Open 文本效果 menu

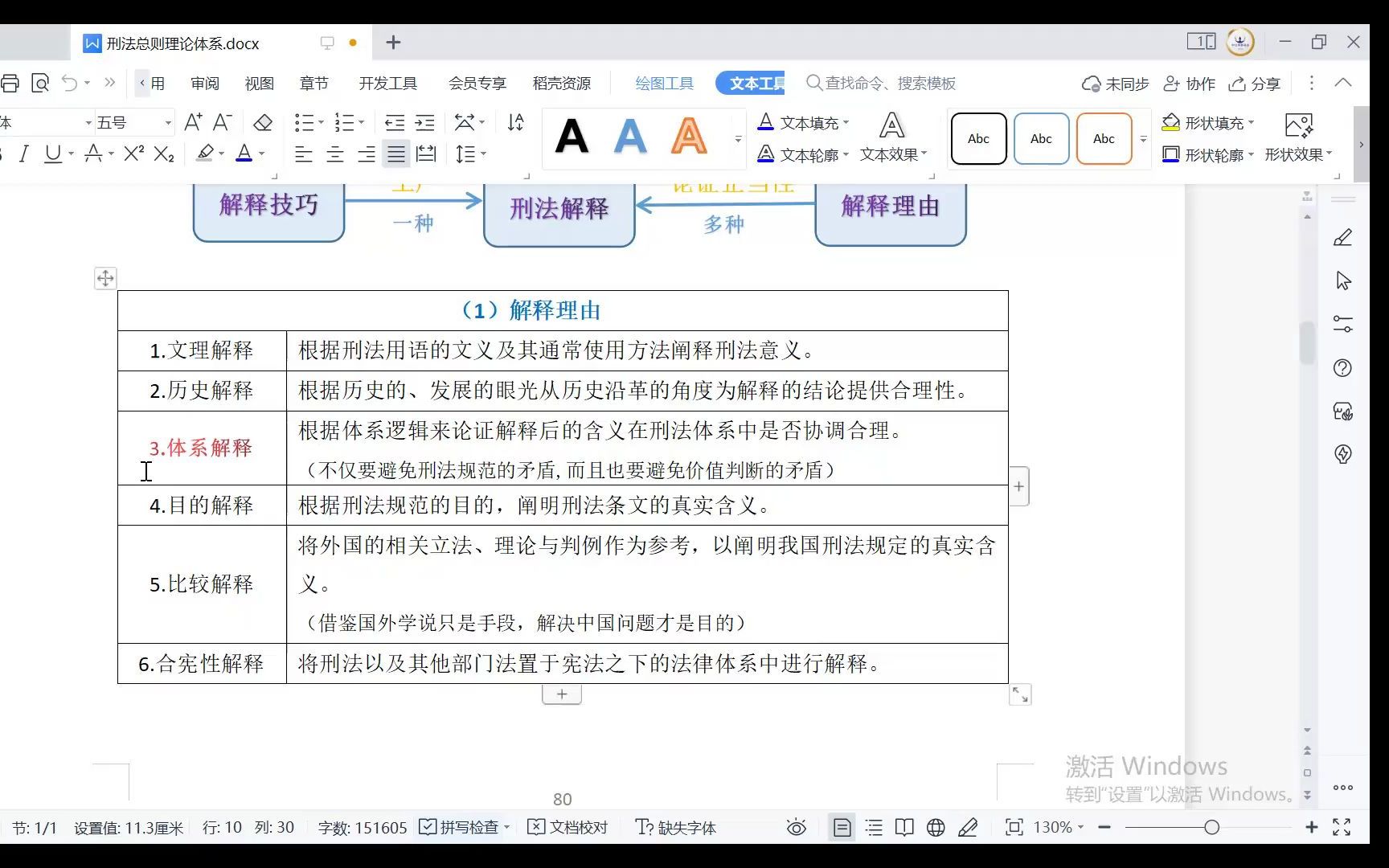tap(893, 138)
